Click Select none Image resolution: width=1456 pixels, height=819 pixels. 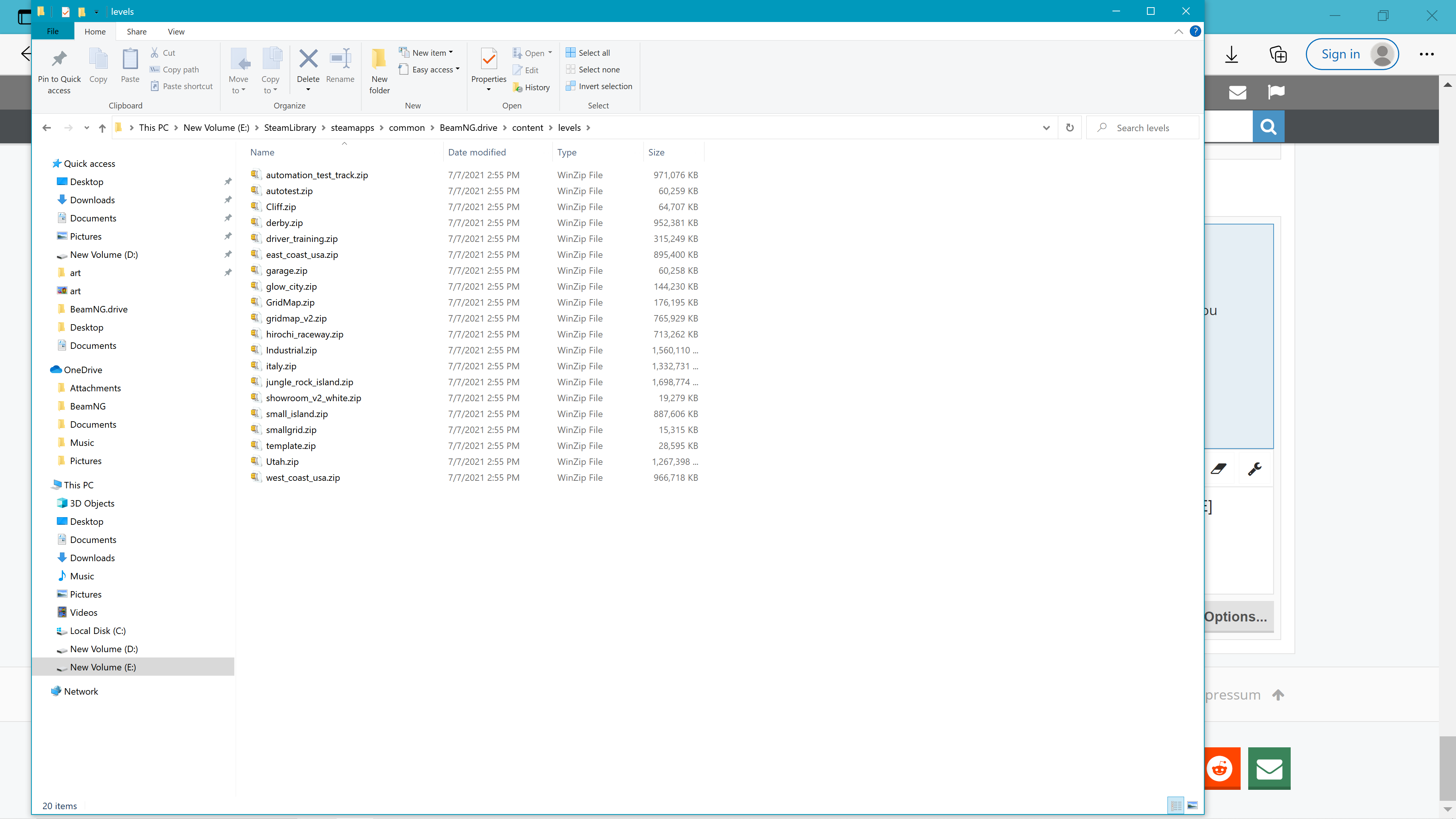click(593, 69)
